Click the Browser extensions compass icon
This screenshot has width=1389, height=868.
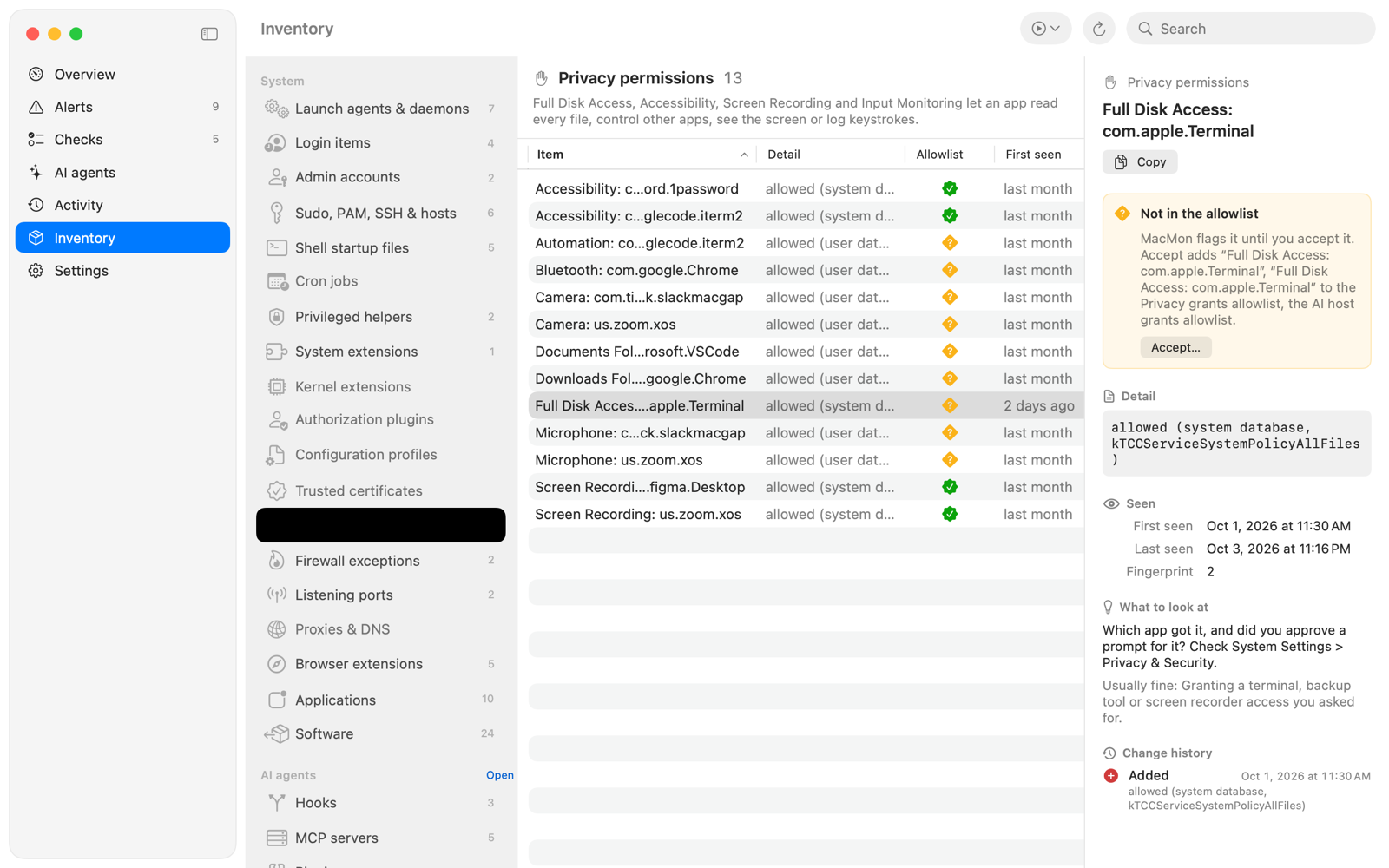point(277,664)
